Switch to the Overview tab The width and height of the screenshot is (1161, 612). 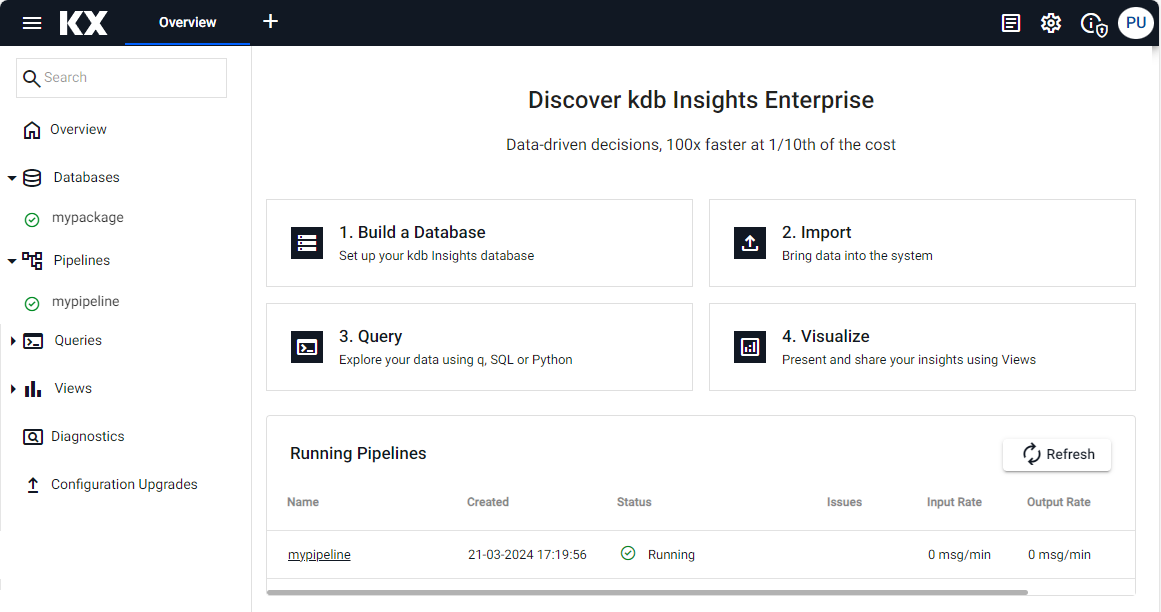pos(187,22)
